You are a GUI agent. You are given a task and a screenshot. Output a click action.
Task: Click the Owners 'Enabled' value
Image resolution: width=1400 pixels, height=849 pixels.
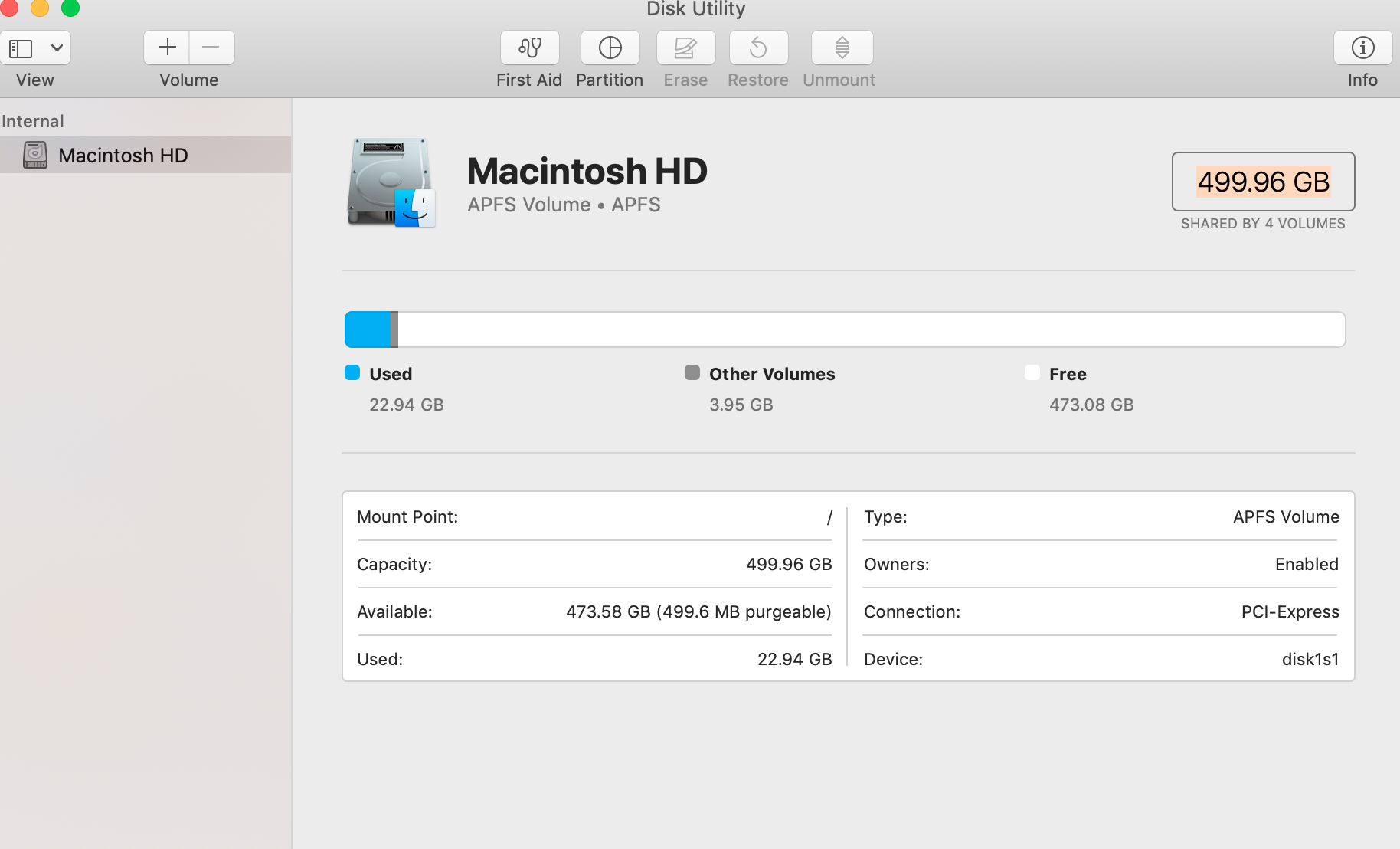(x=1307, y=564)
